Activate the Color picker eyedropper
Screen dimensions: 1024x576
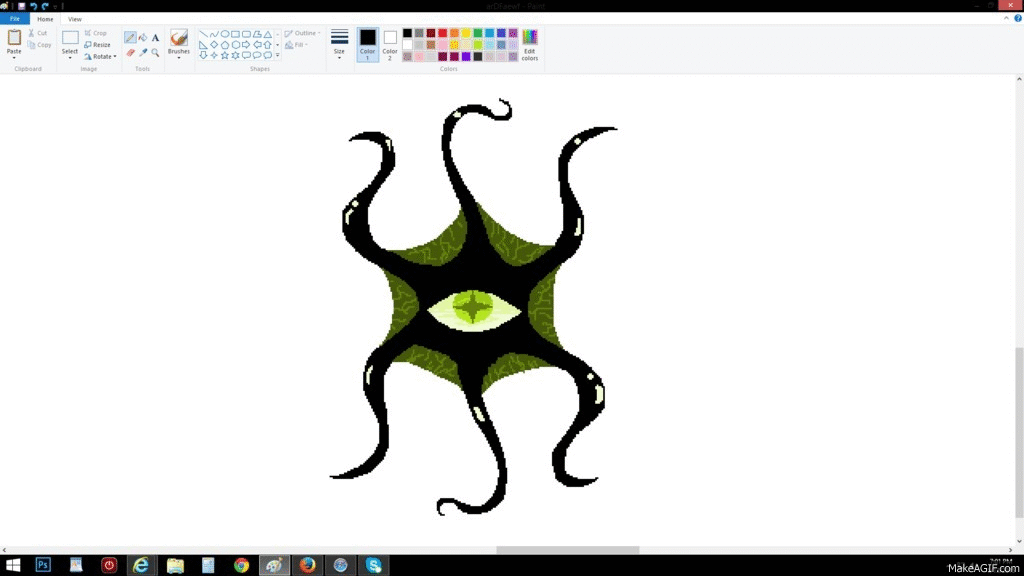coord(143,53)
